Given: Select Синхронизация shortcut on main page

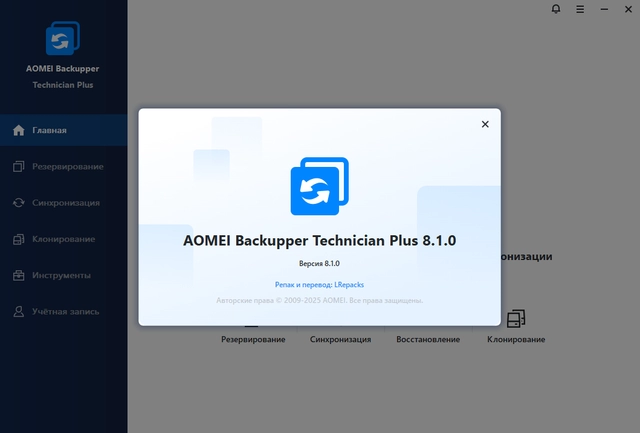Looking at the screenshot, I should pos(340,339).
